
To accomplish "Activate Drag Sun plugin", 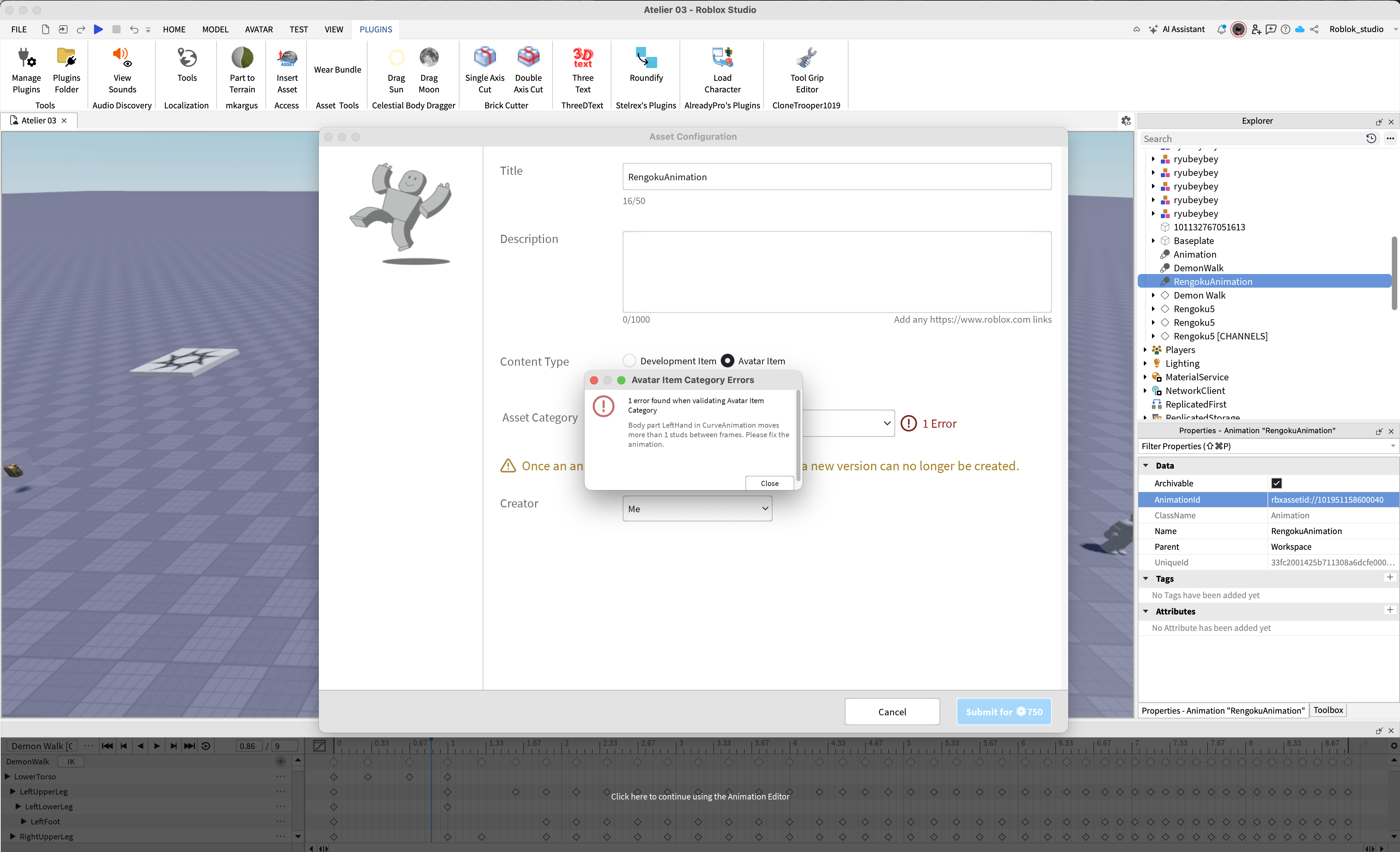I will pyautogui.click(x=396, y=70).
